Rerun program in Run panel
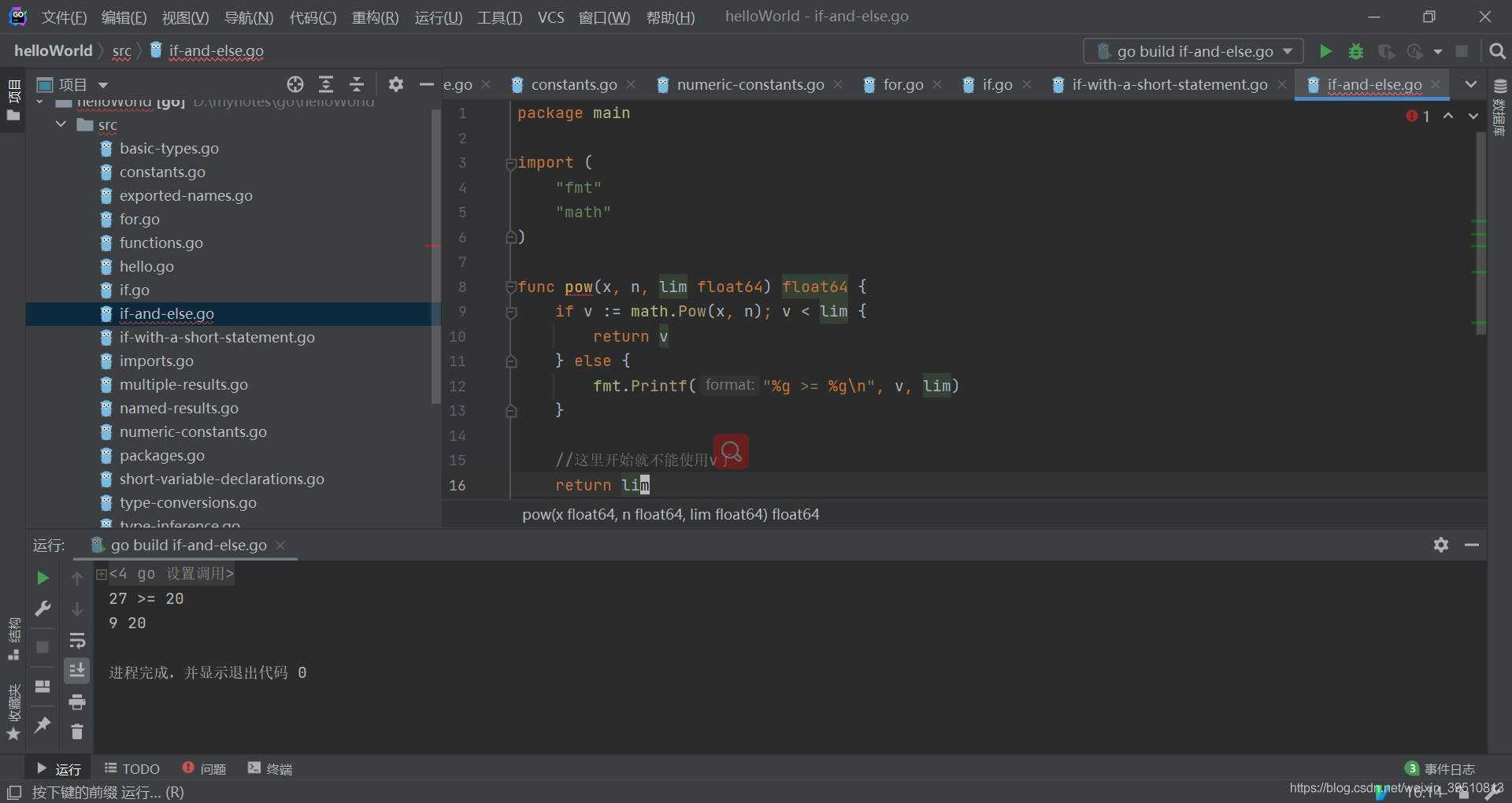The width and height of the screenshot is (1512, 803). point(43,578)
